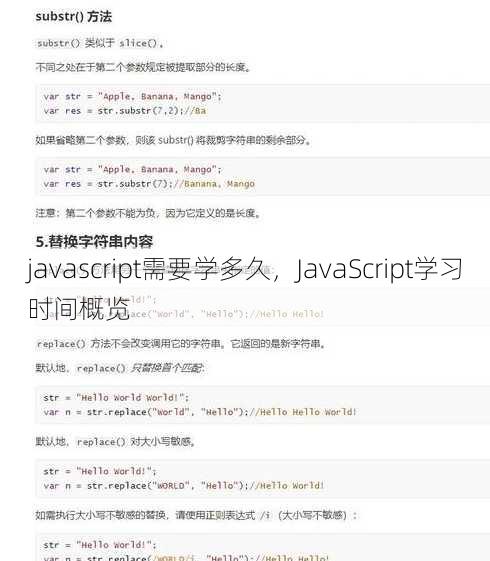Click the 'substr() 方法' heading
Image resolution: width=490 pixels, height=561 pixels.
[74, 16]
